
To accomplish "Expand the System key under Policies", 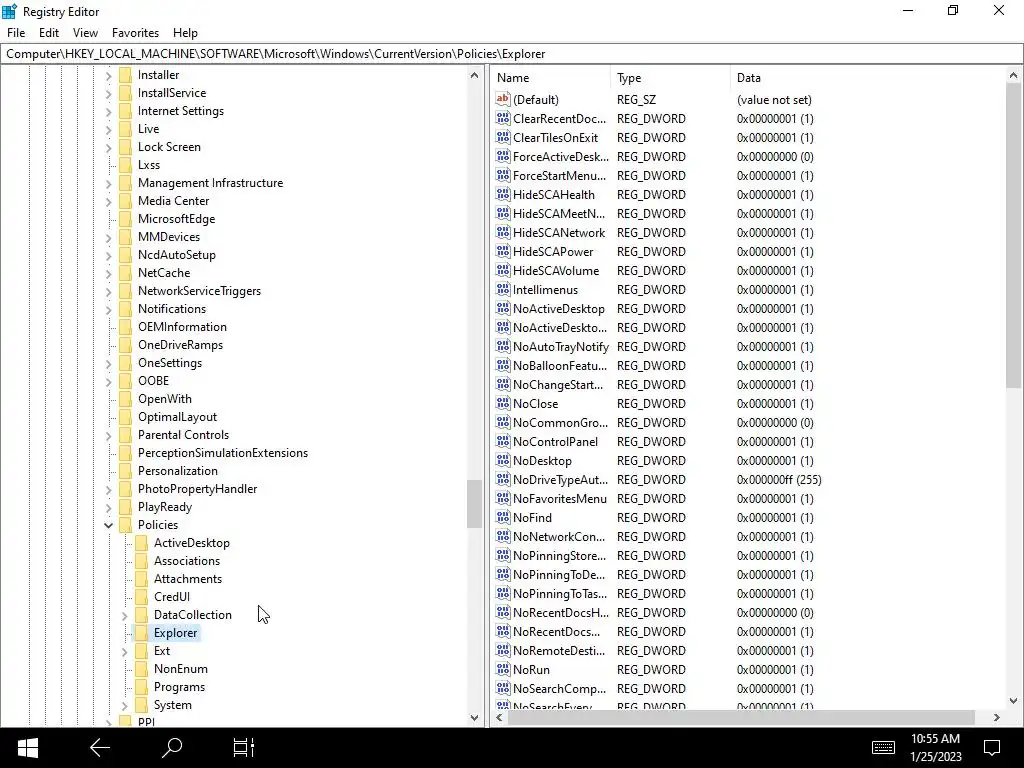I will [125, 705].
